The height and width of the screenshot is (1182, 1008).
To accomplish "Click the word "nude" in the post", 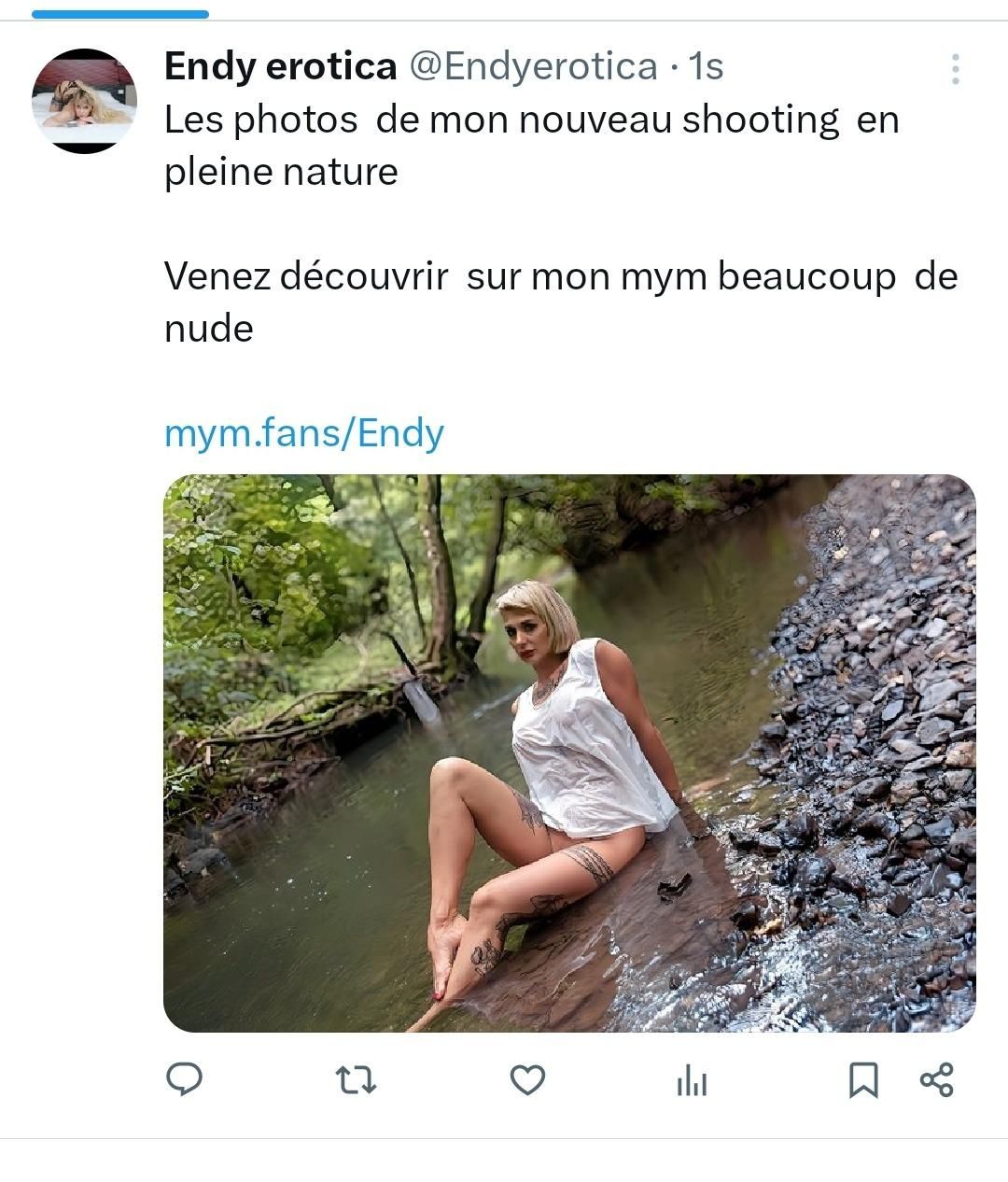I will coord(209,329).
